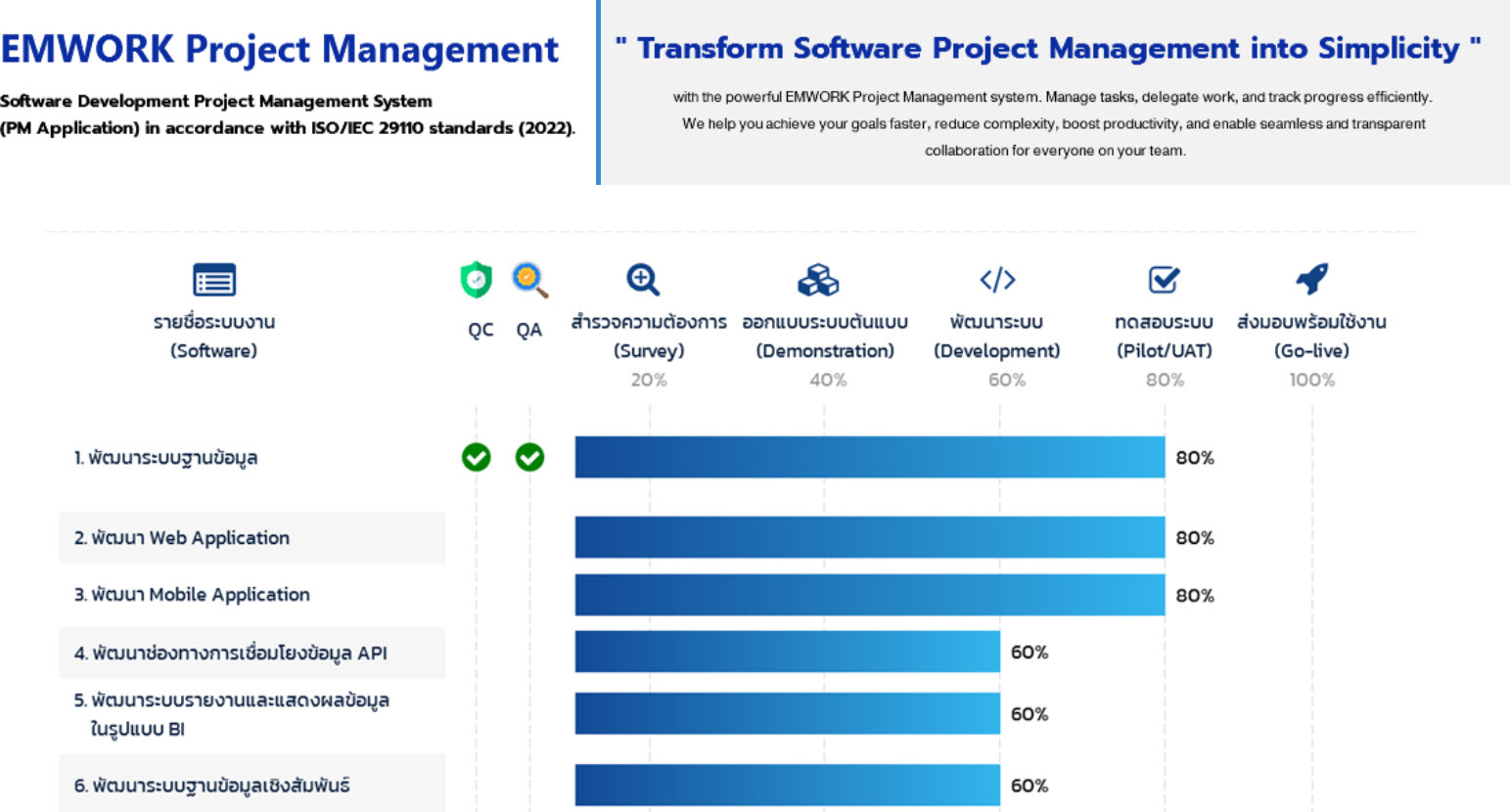Viewport: 1510px width, 812px height.
Task: Click the QA green checkmark for พัฒนาระบบฐานข้อมูล
Action: point(529,457)
